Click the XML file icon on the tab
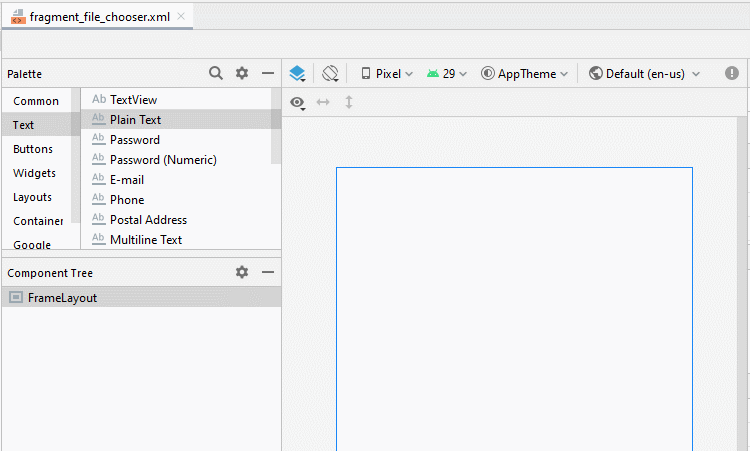750x451 pixels. [18, 17]
